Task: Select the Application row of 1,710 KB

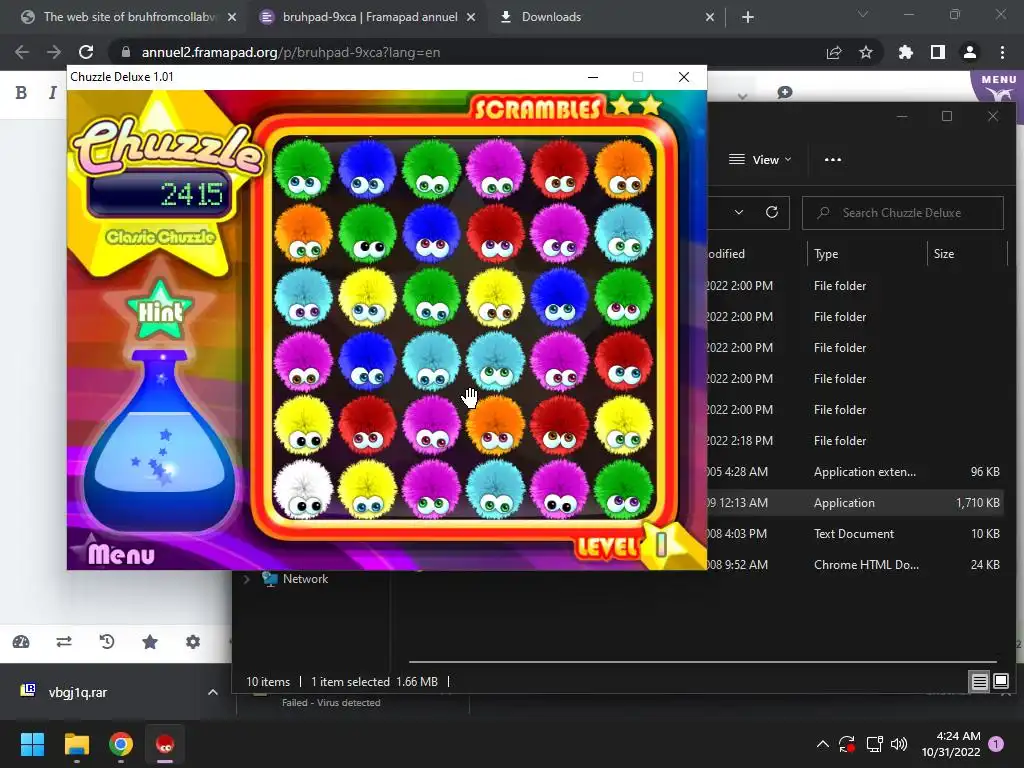Action: coord(856,503)
